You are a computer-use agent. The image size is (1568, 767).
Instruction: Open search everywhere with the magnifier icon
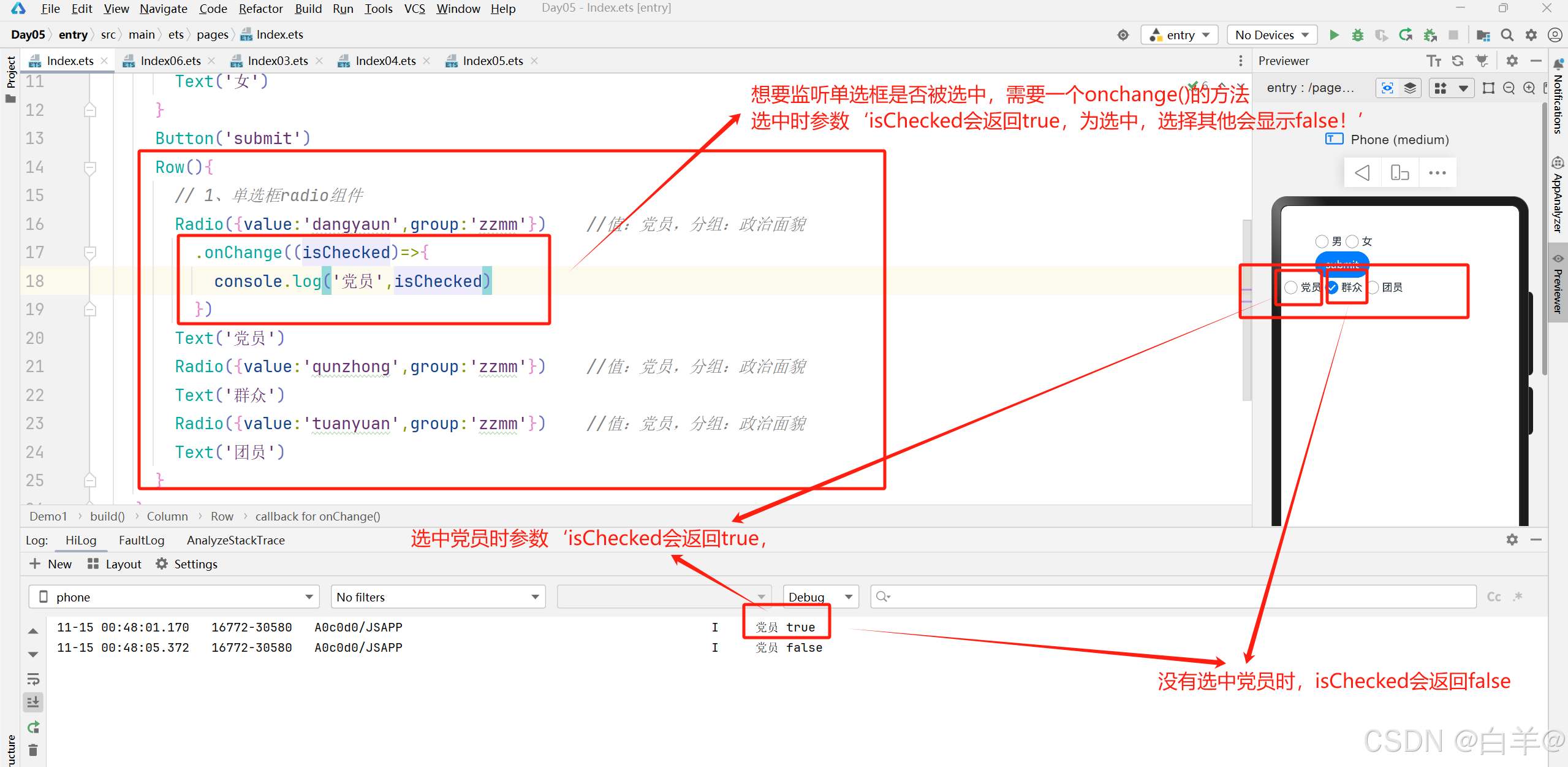1507,34
